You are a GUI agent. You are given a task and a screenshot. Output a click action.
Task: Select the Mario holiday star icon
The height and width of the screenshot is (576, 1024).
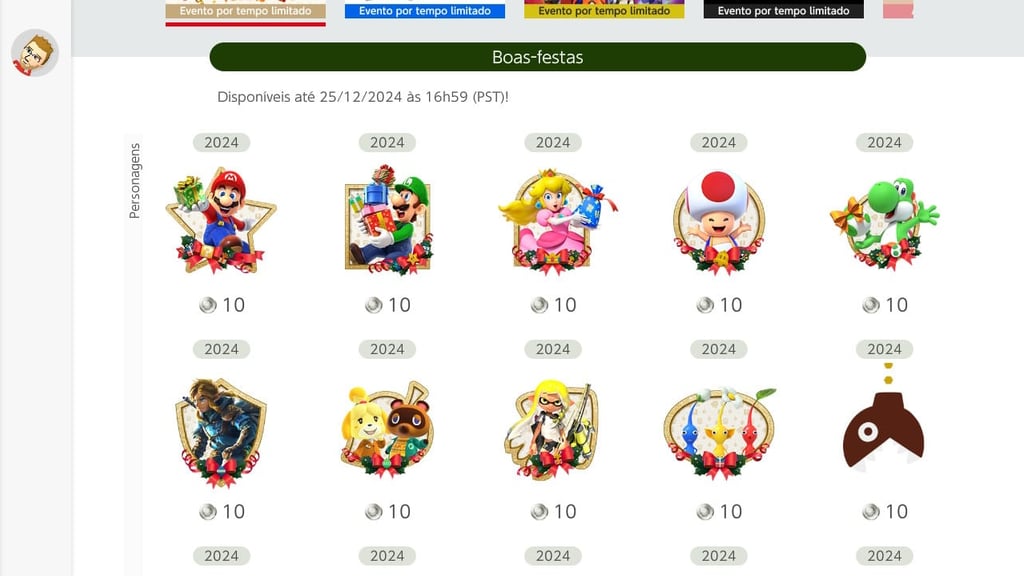(x=221, y=221)
